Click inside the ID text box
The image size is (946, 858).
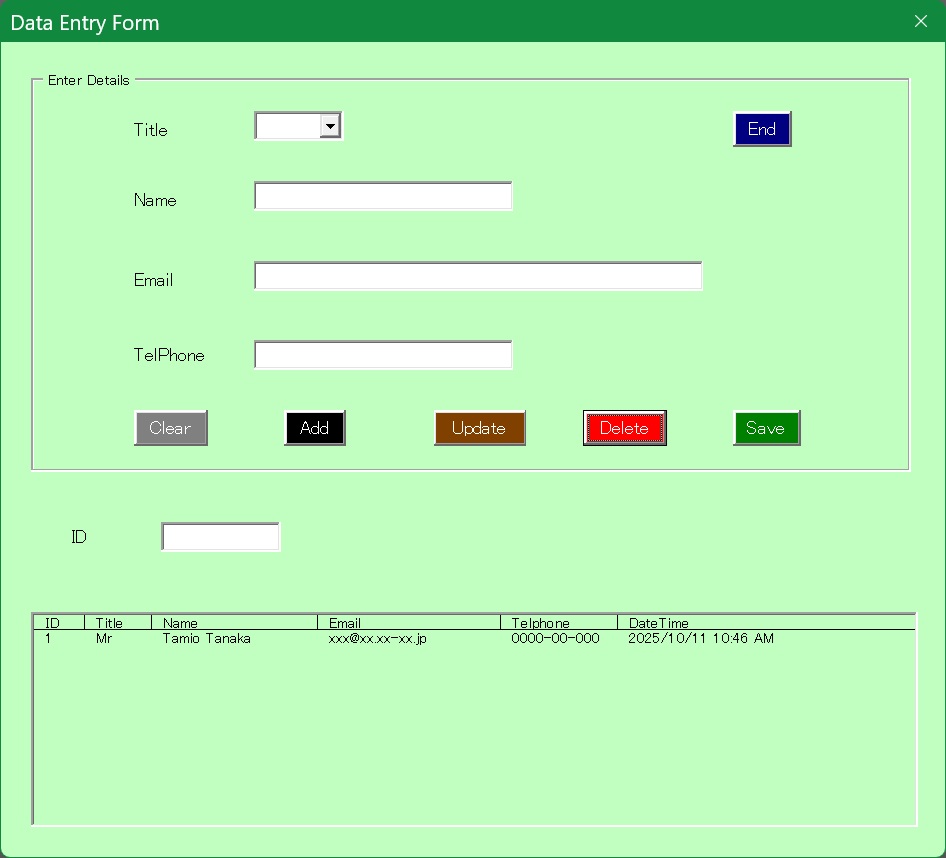tap(221, 537)
